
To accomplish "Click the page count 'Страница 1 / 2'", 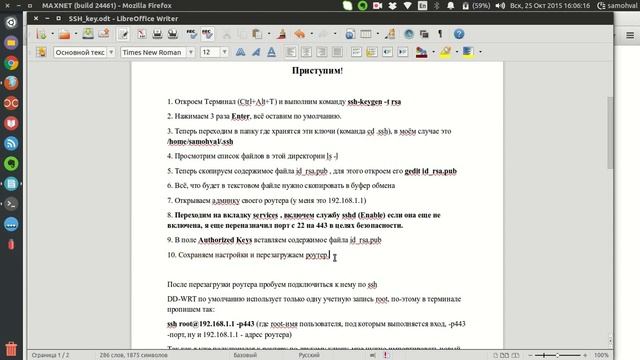I will 50,355.
